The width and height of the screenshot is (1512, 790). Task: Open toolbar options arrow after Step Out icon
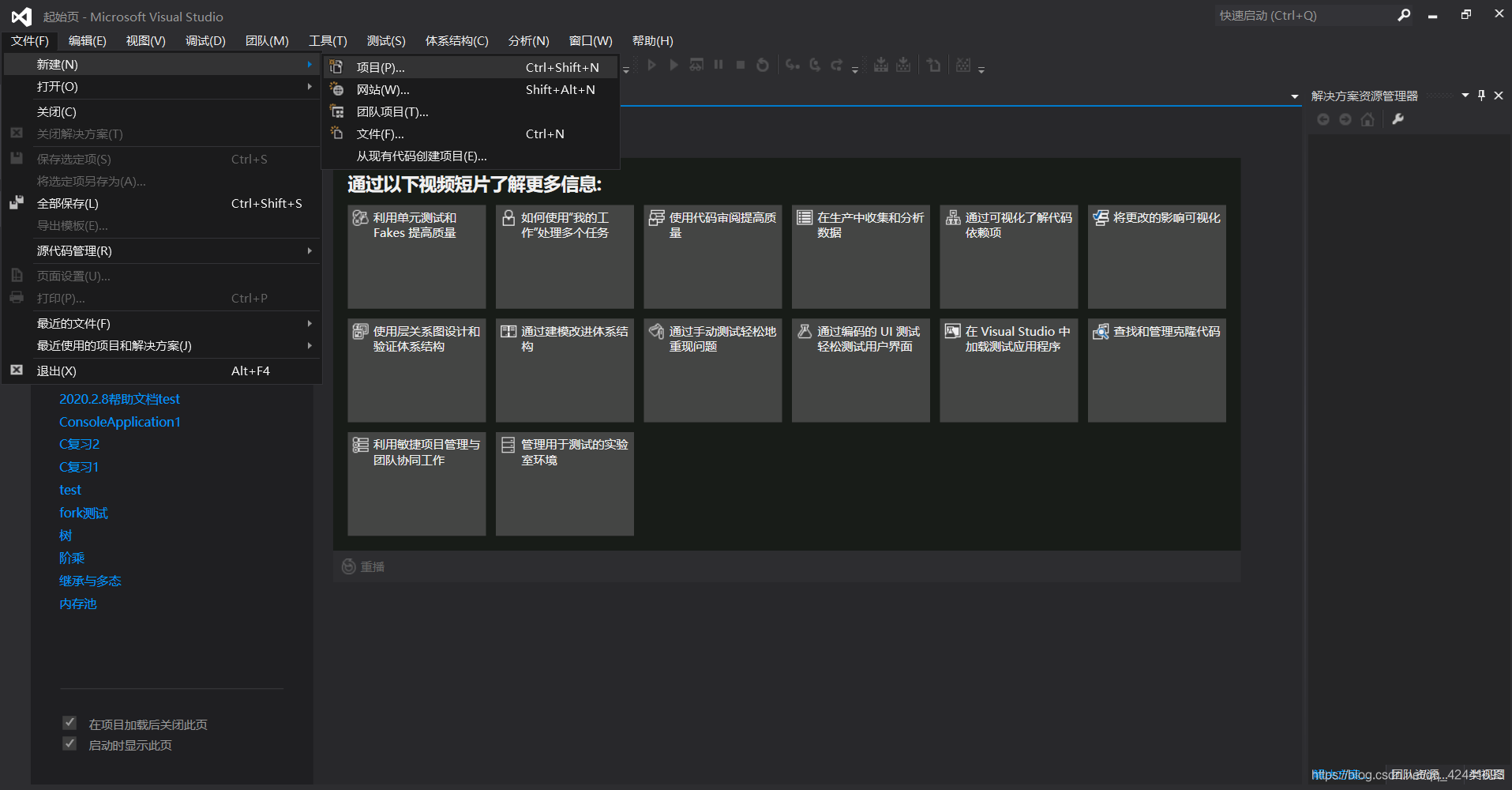[x=855, y=70]
